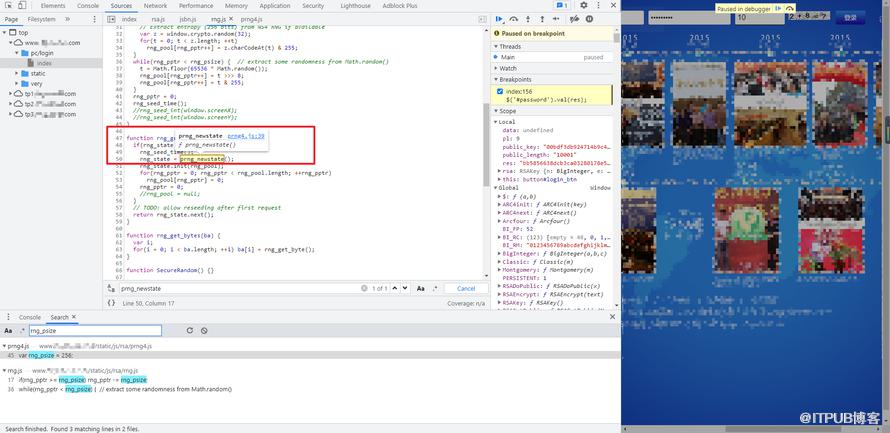Switch to the Network tab

[x=155, y=6]
